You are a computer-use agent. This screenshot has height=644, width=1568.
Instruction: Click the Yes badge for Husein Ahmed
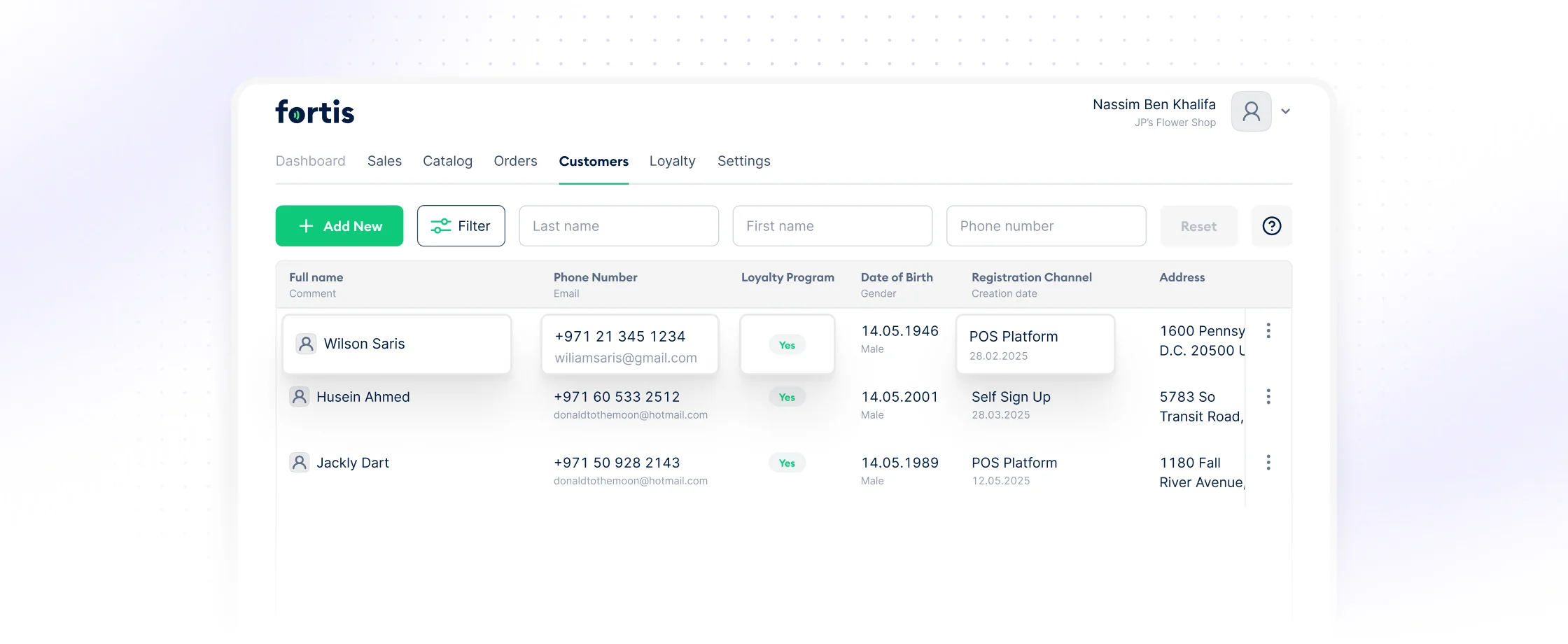(x=787, y=397)
